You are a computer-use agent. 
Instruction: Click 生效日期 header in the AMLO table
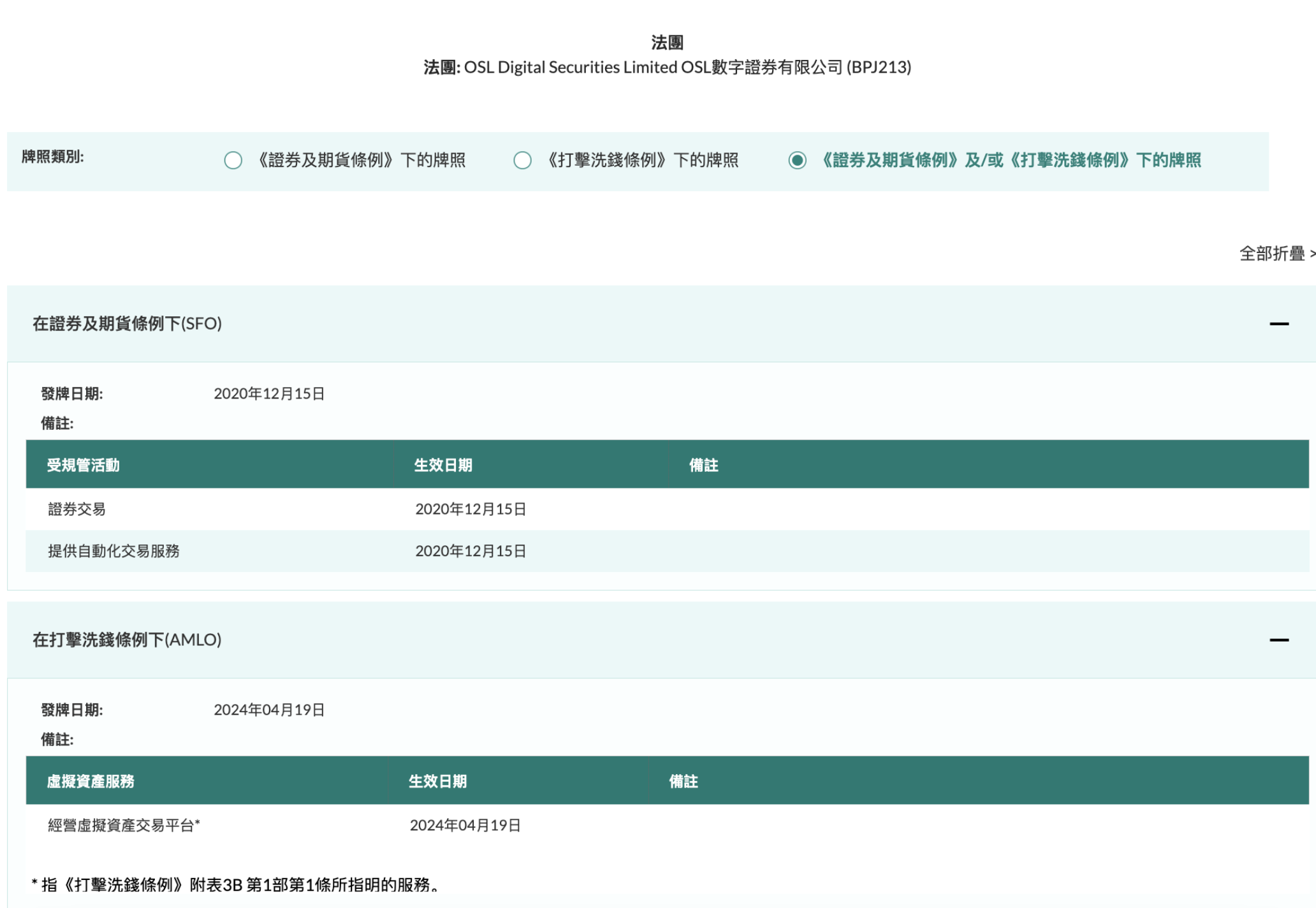(x=438, y=782)
